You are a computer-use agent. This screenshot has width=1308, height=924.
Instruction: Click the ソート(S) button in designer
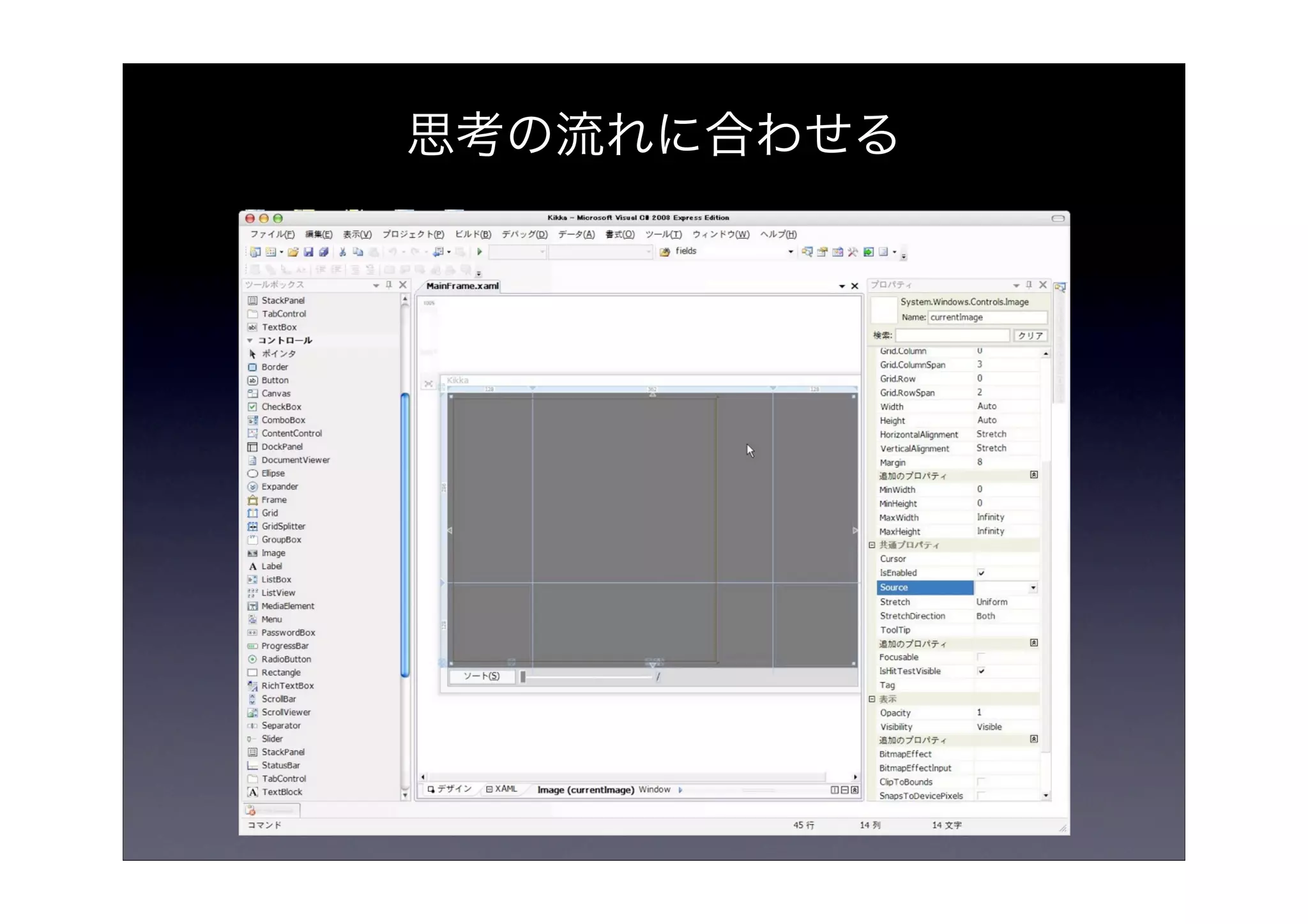482,676
